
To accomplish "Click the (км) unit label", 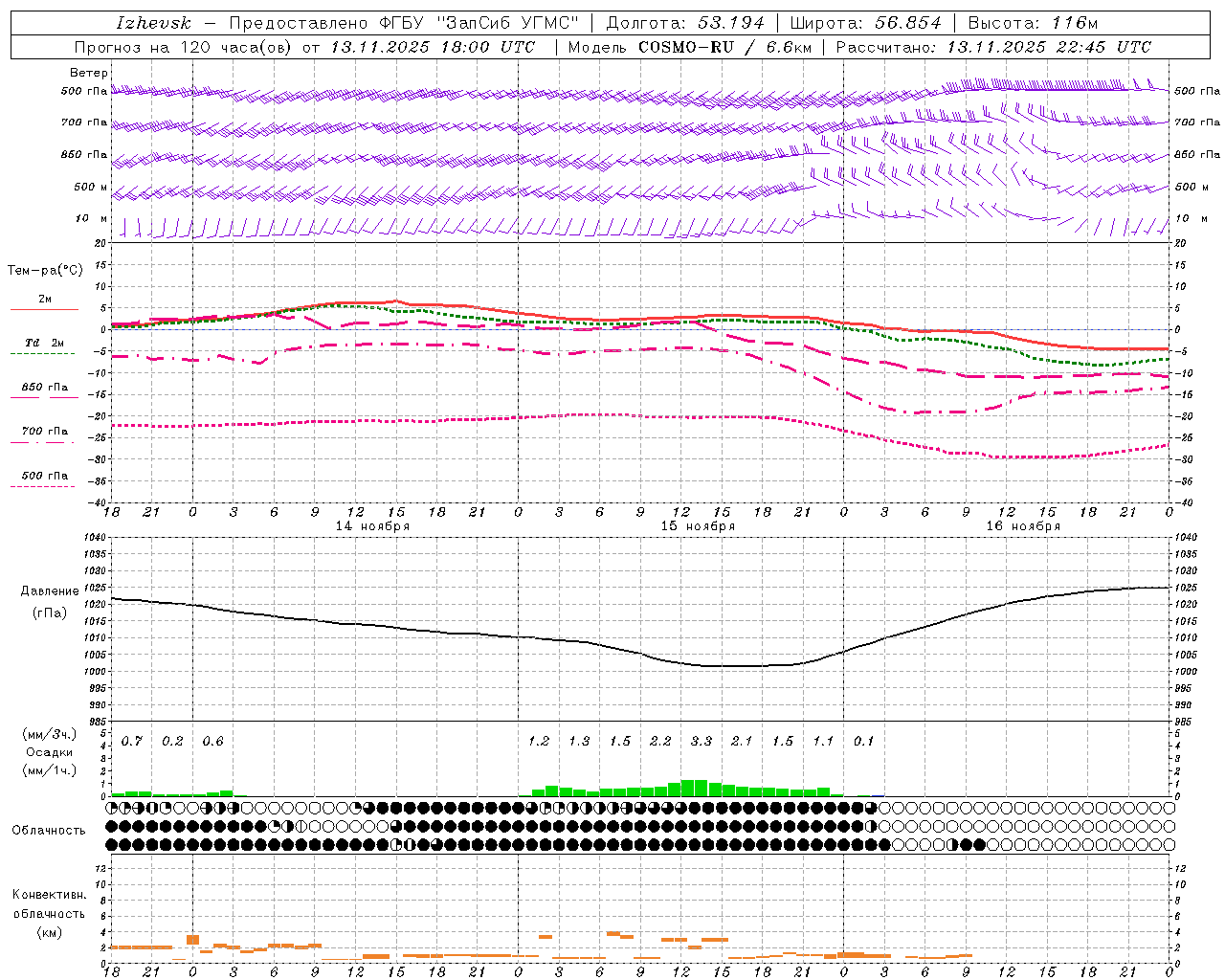I will pos(50,932).
